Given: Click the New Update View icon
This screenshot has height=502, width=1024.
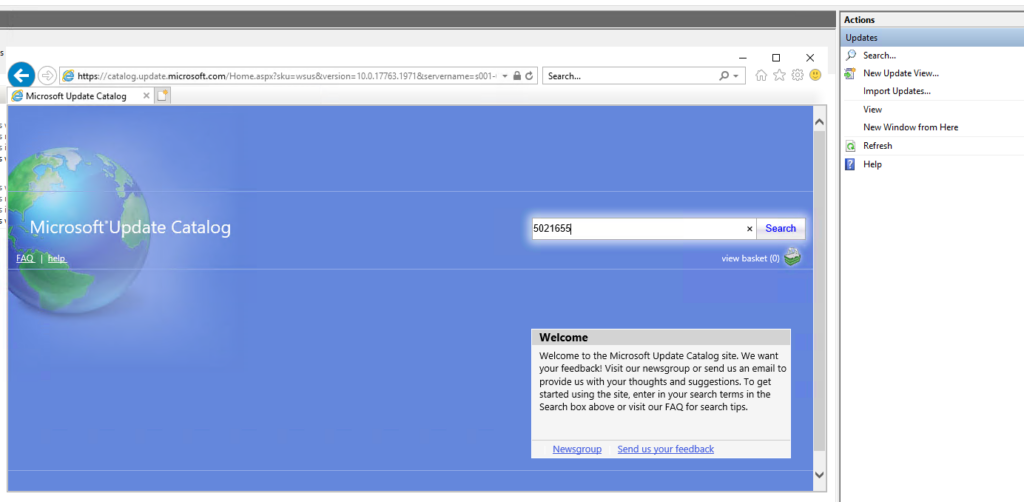Looking at the screenshot, I should (x=850, y=73).
